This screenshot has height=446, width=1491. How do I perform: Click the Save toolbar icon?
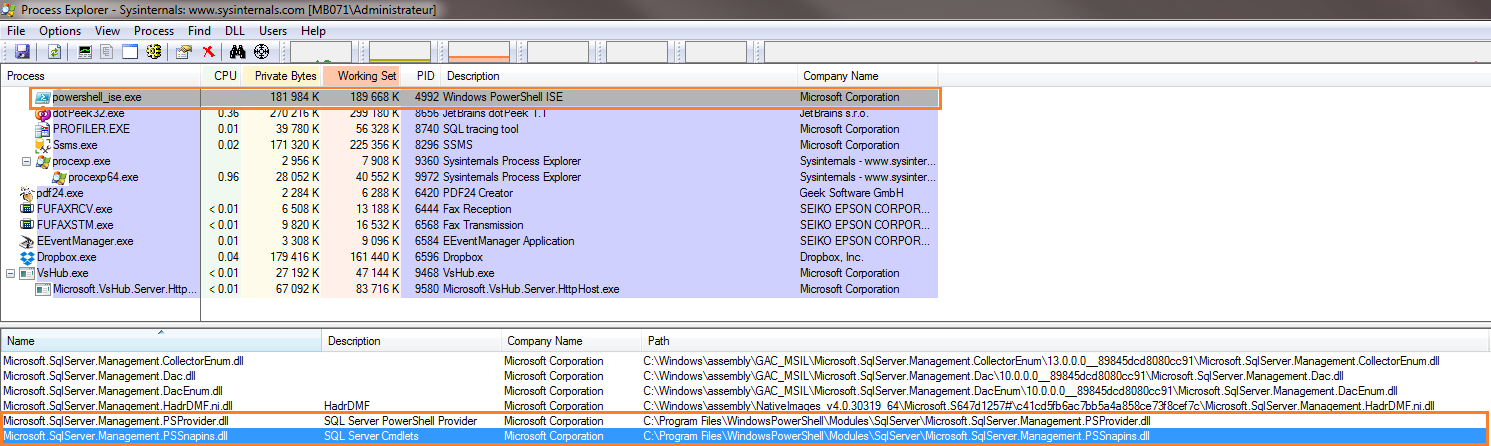click(22, 51)
